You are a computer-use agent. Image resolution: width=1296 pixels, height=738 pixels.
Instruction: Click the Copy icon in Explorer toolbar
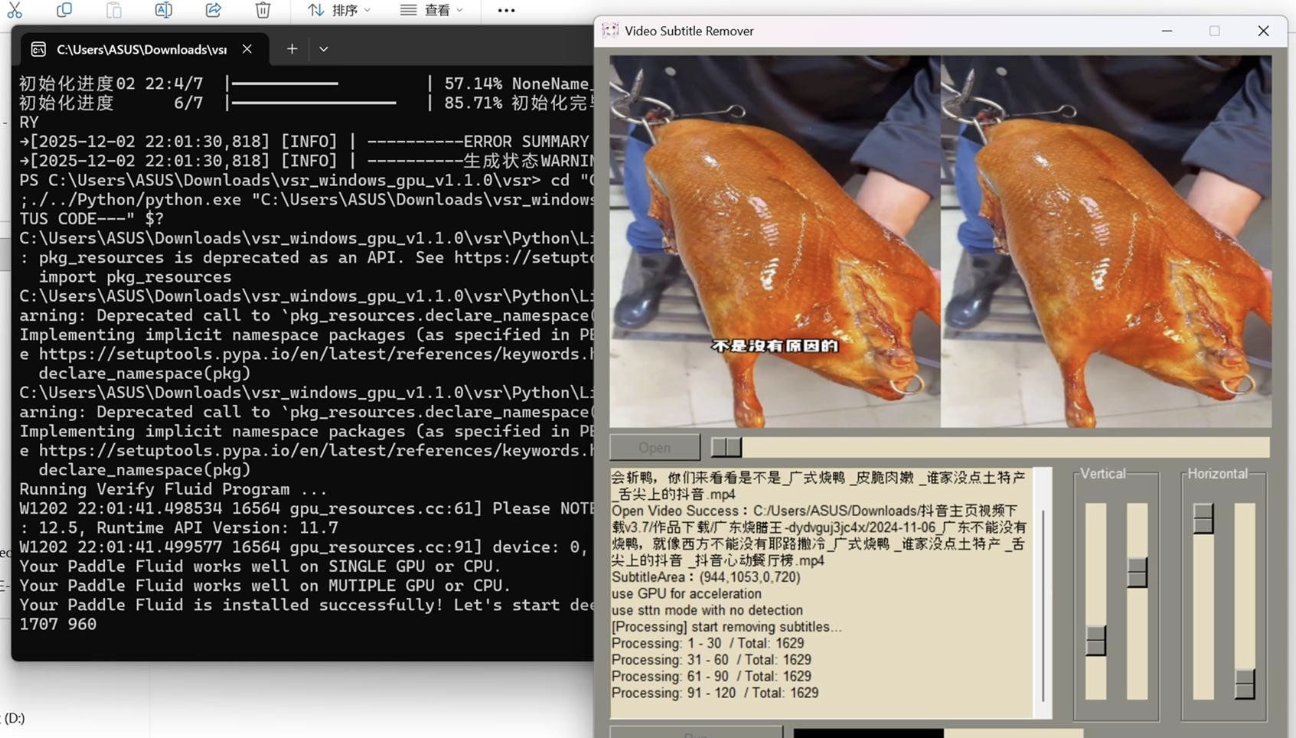click(64, 10)
